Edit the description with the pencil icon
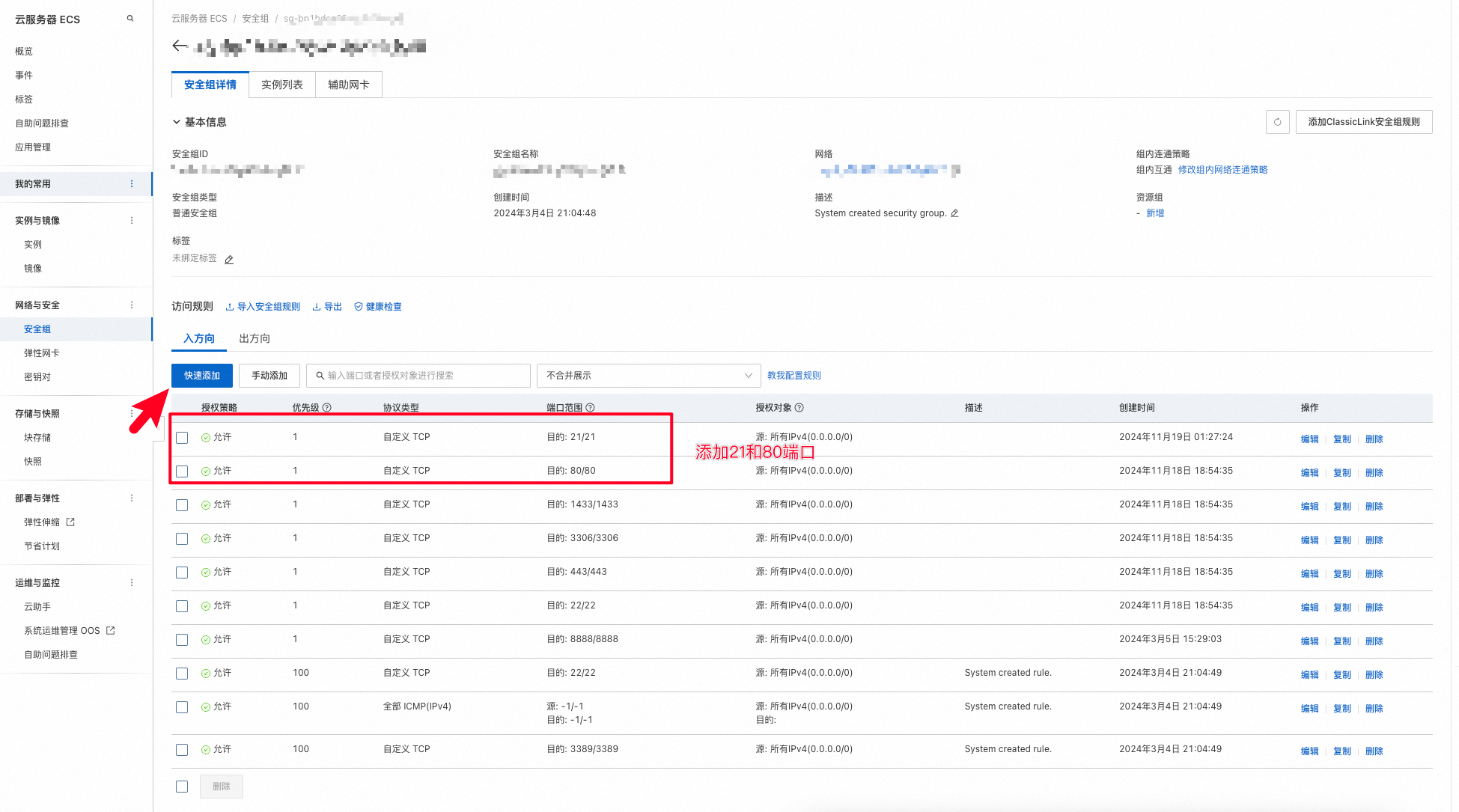Viewport: 1459px width, 812px height. (x=954, y=213)
